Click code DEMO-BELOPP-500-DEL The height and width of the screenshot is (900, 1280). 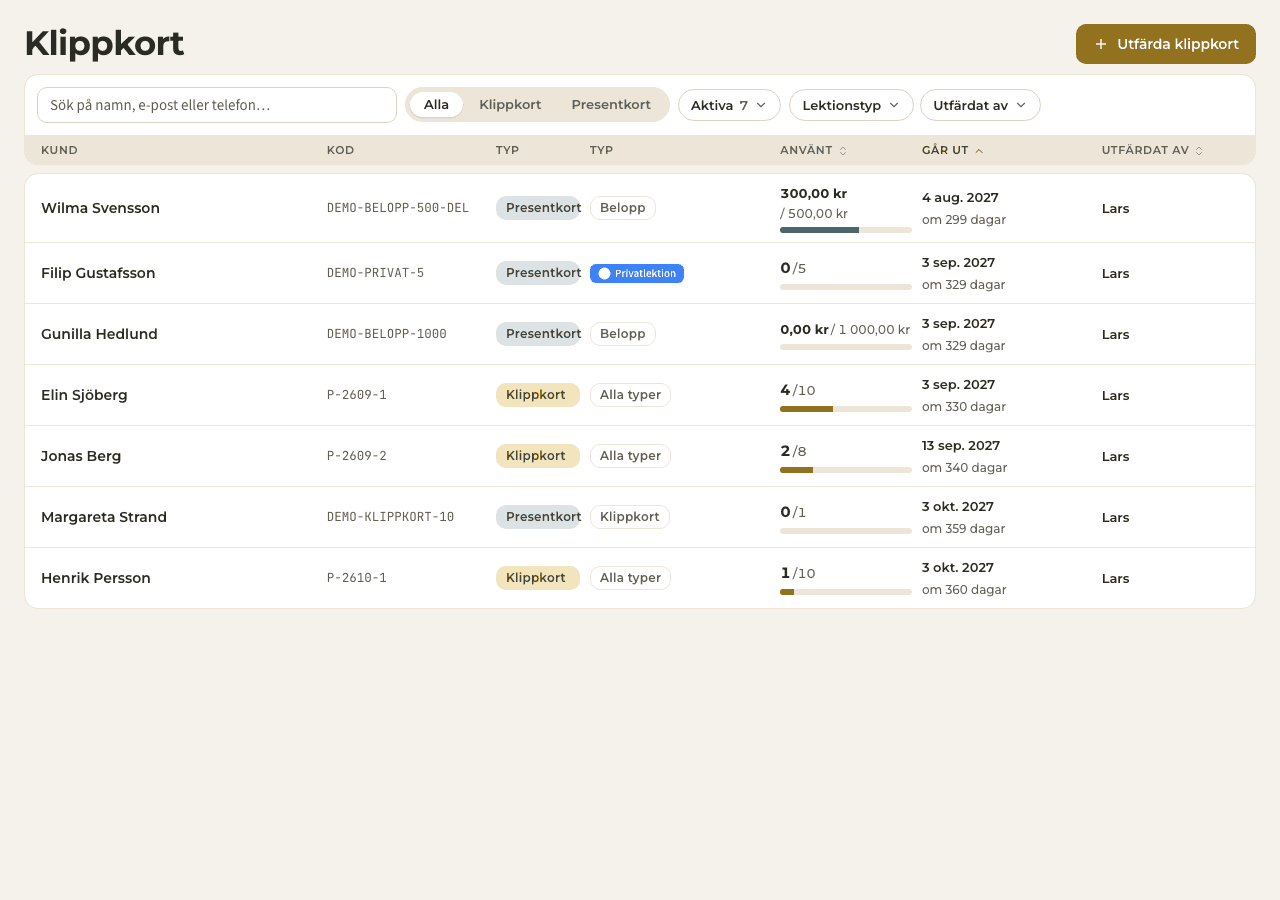click(398, 208)
